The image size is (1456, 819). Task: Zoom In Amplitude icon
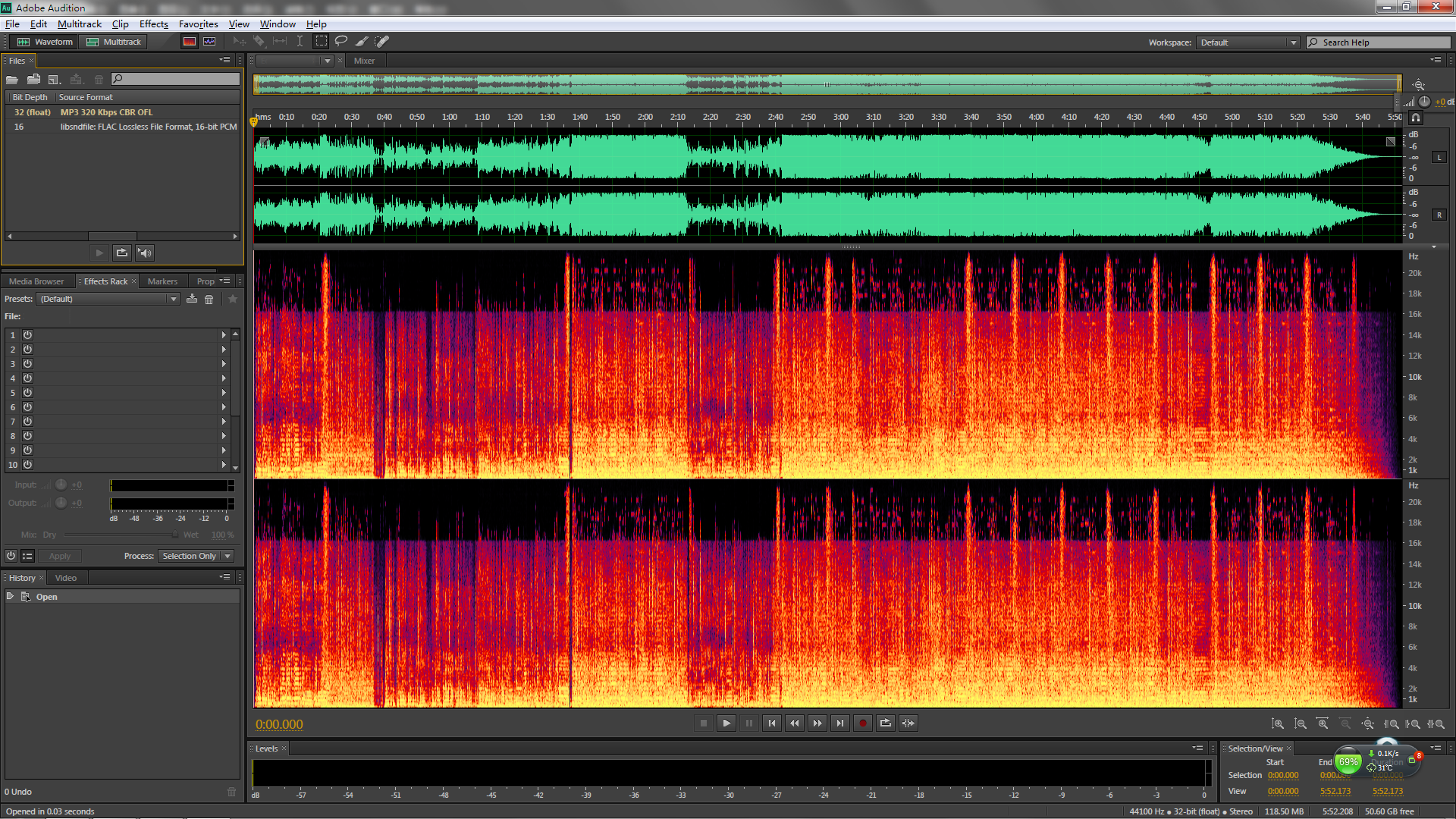pyautogui.click(x=1278, y=724)
